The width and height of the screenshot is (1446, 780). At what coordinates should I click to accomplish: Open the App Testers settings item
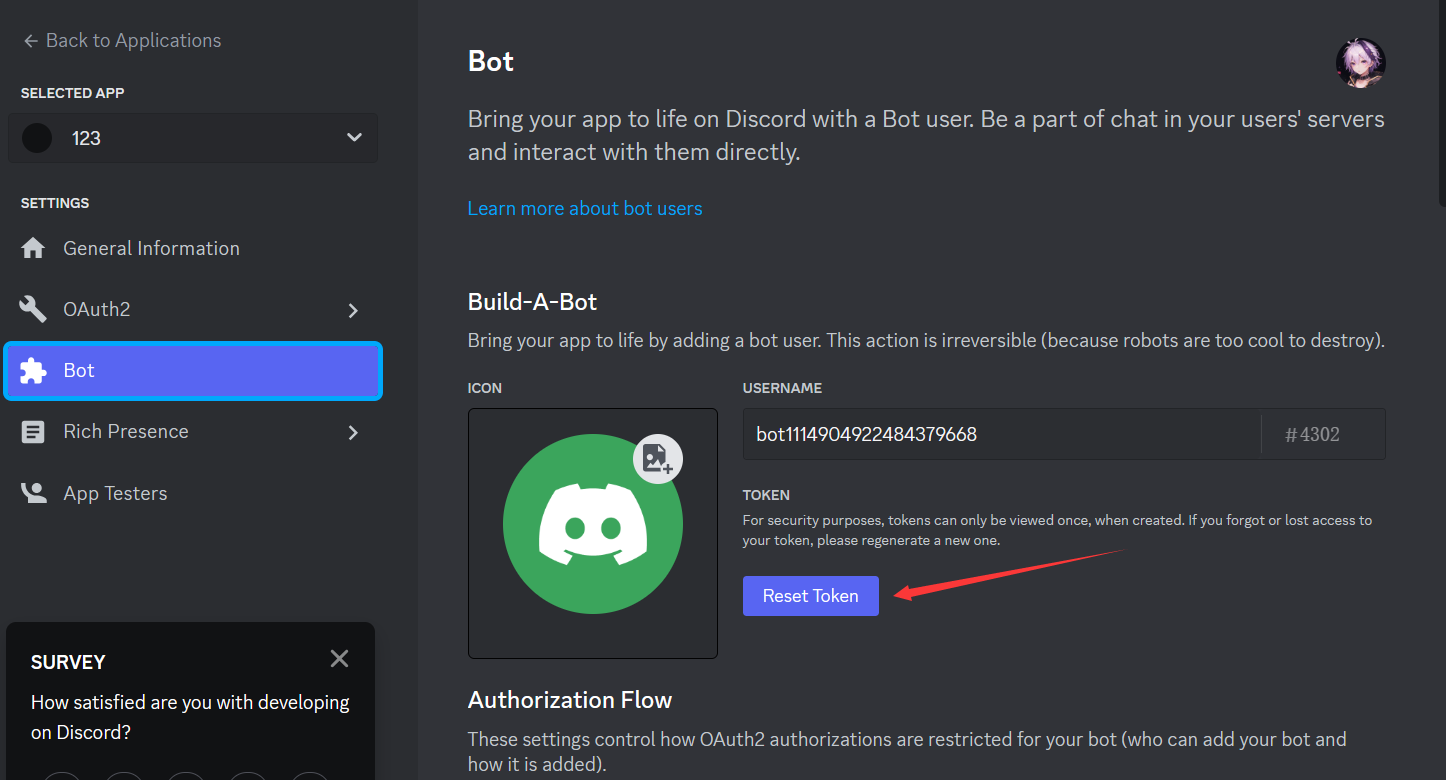point(193,493)
